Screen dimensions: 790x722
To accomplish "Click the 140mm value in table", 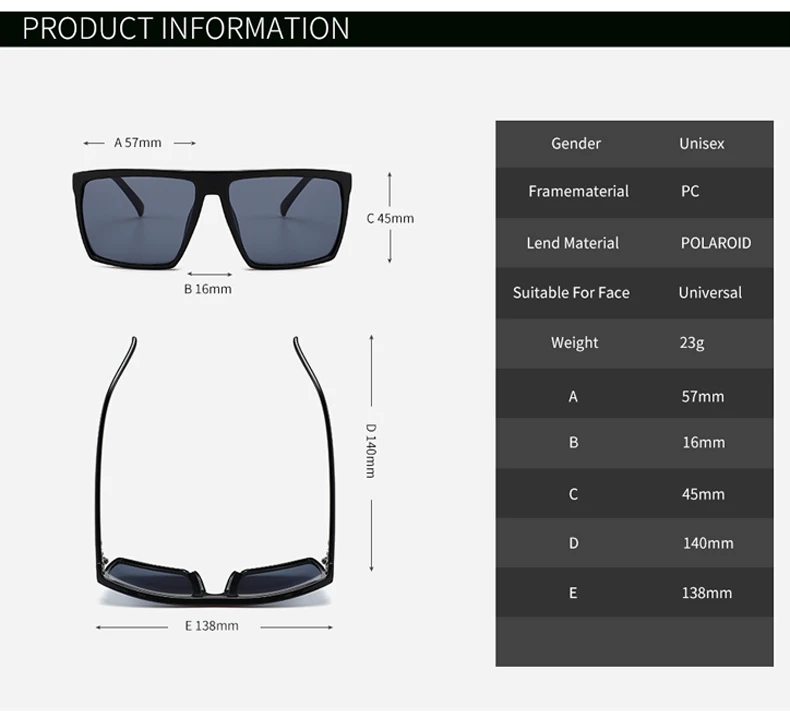I will pos(708,543).
